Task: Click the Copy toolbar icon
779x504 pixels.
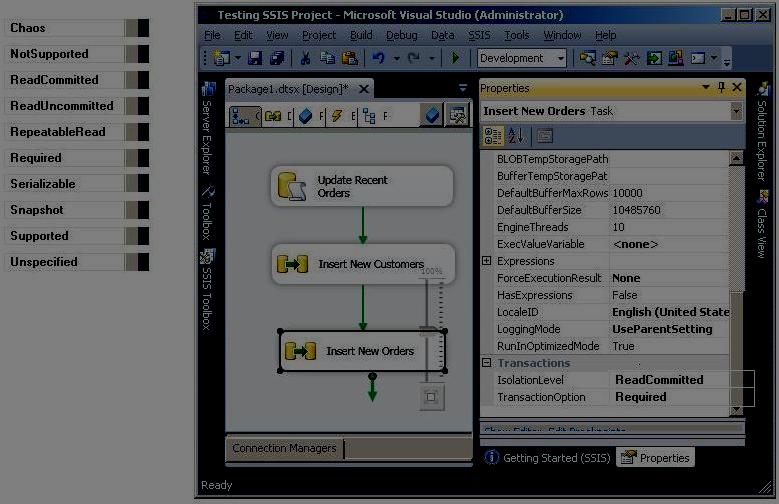Action: point(327,59)
